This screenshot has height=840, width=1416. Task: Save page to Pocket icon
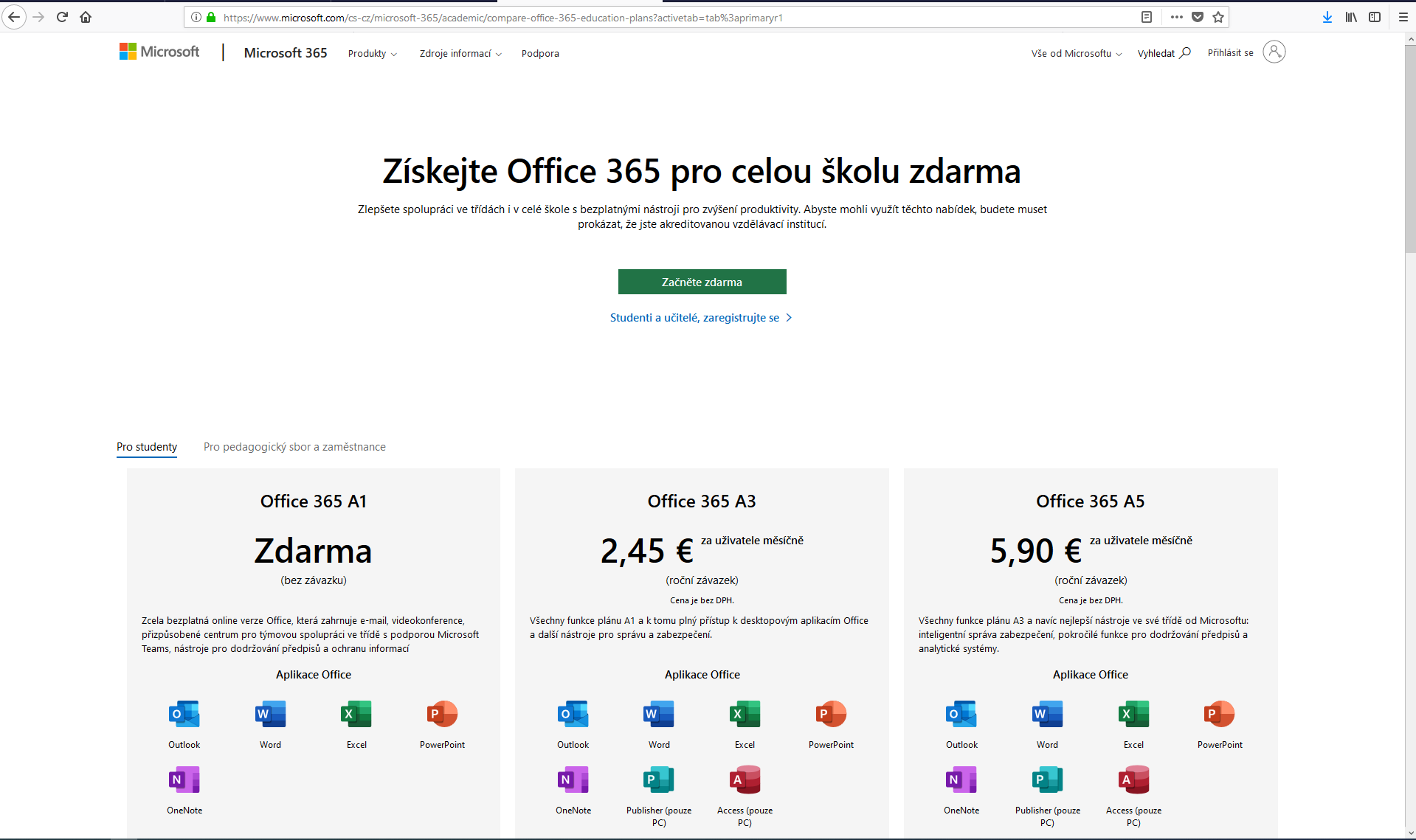1198,17
